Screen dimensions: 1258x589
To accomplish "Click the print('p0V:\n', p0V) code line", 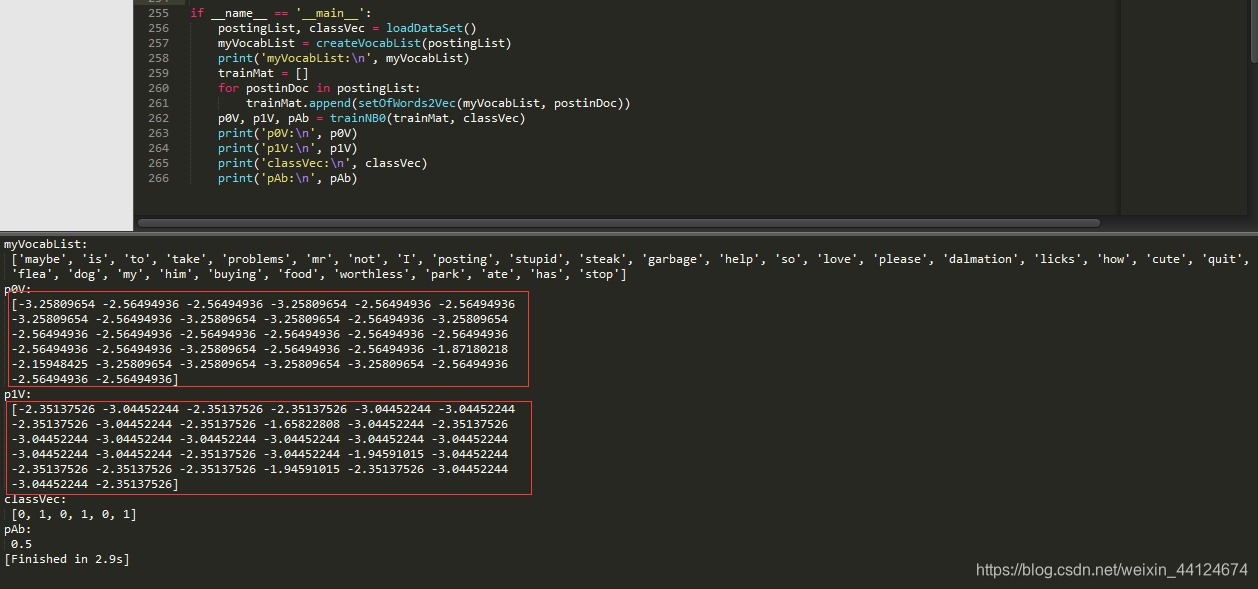I will click(288, 133).
